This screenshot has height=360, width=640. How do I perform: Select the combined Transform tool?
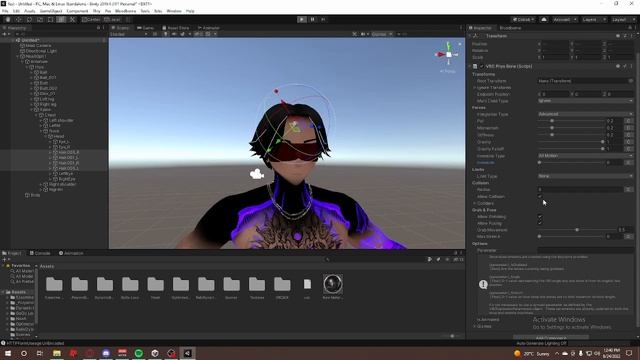click(61, 19)
